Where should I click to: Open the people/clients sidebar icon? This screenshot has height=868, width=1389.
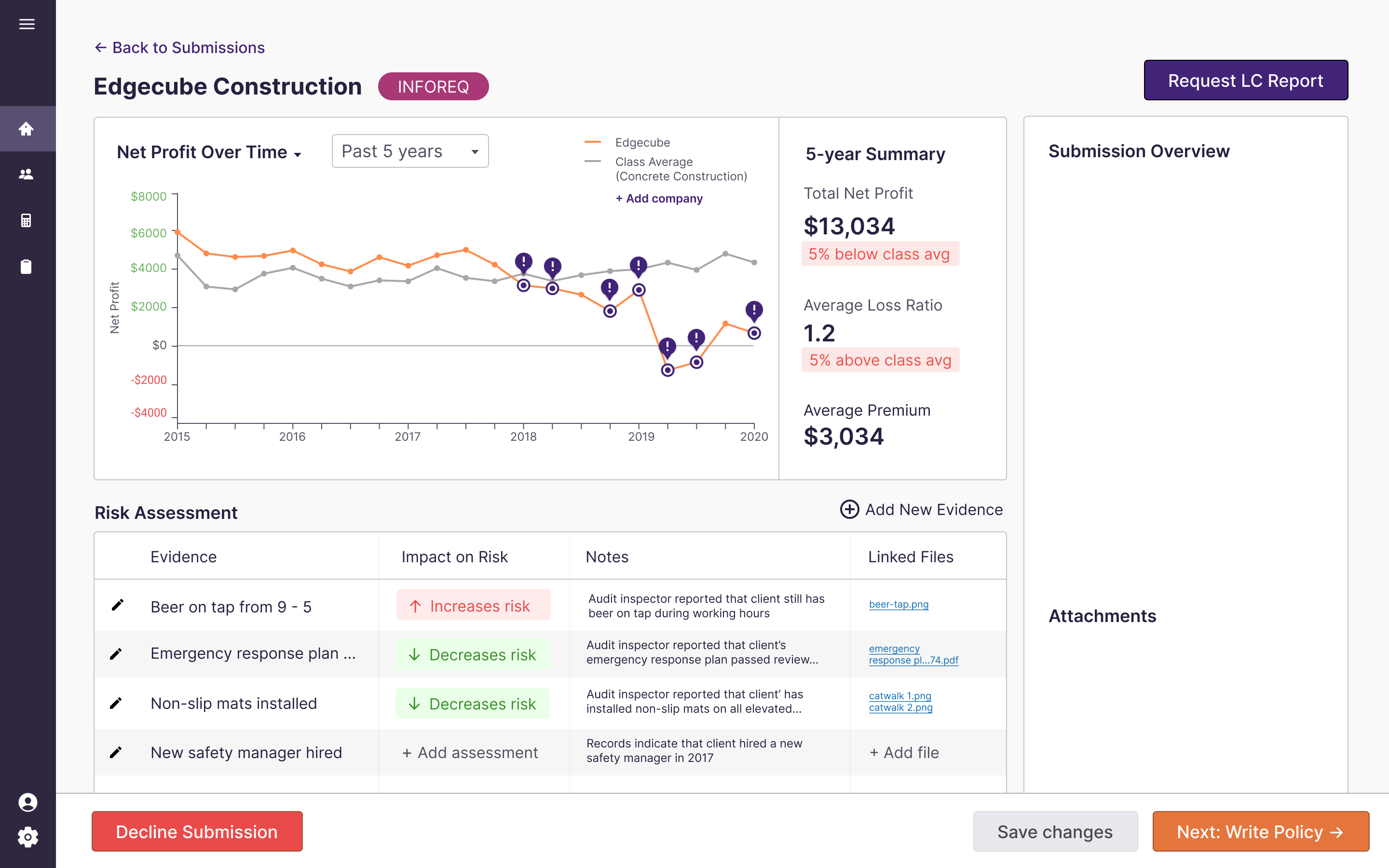tap(27, 174)
